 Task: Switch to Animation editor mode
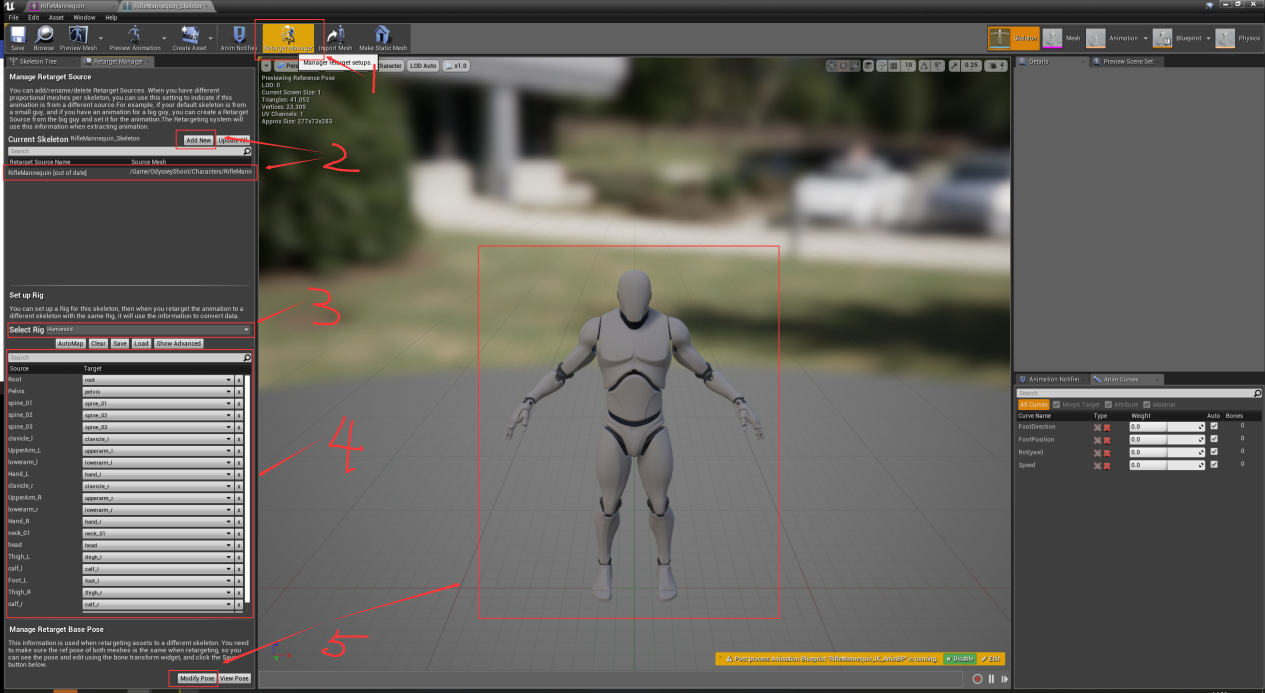point(1113,38)
